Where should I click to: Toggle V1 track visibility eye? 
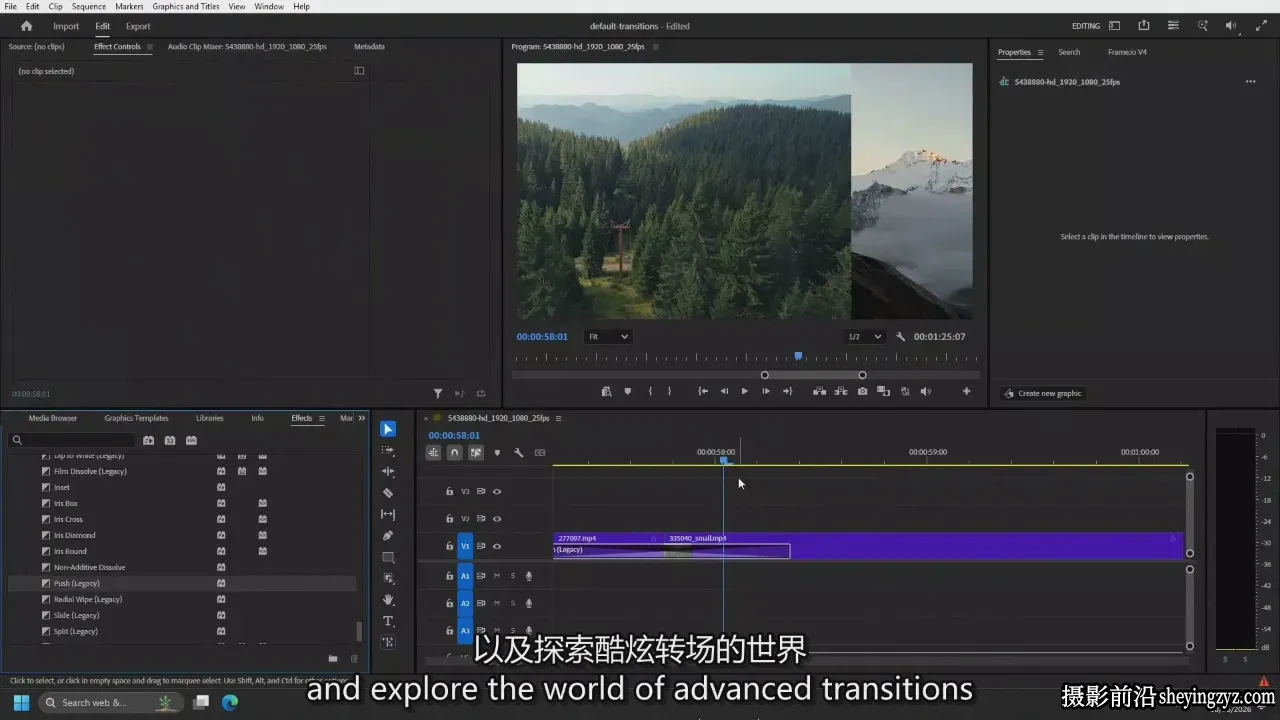coord(497,546)
